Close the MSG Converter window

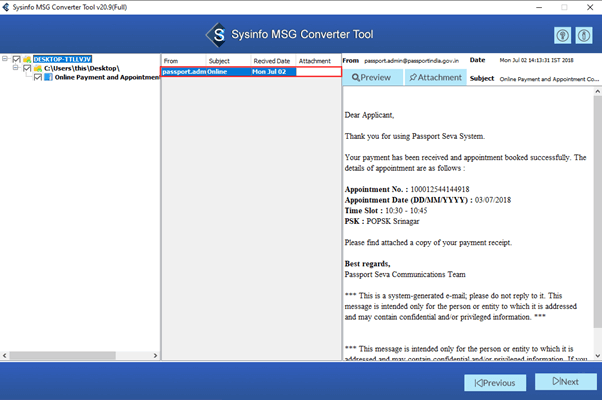pyautogui.click(x=590, y=7)
